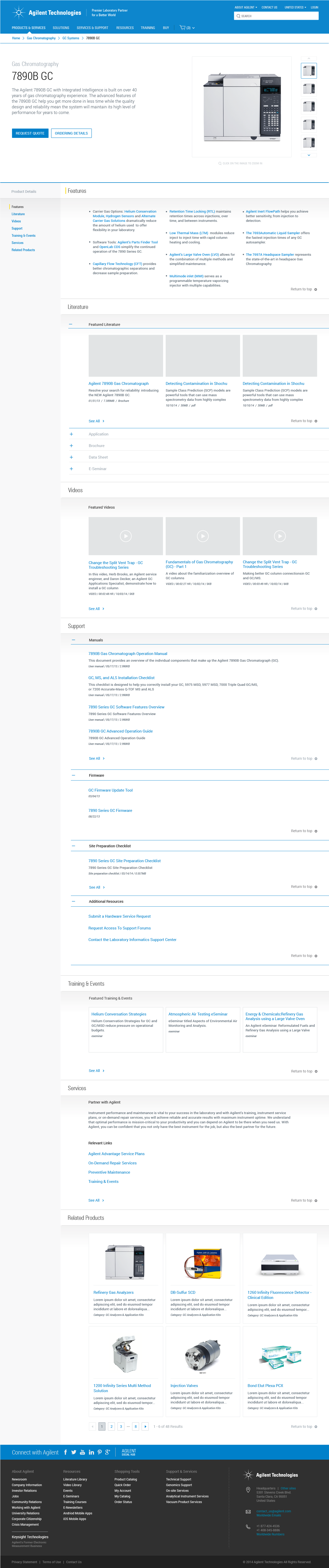
Task: Open the About Agilent dropdown
Action: (246, 7)
